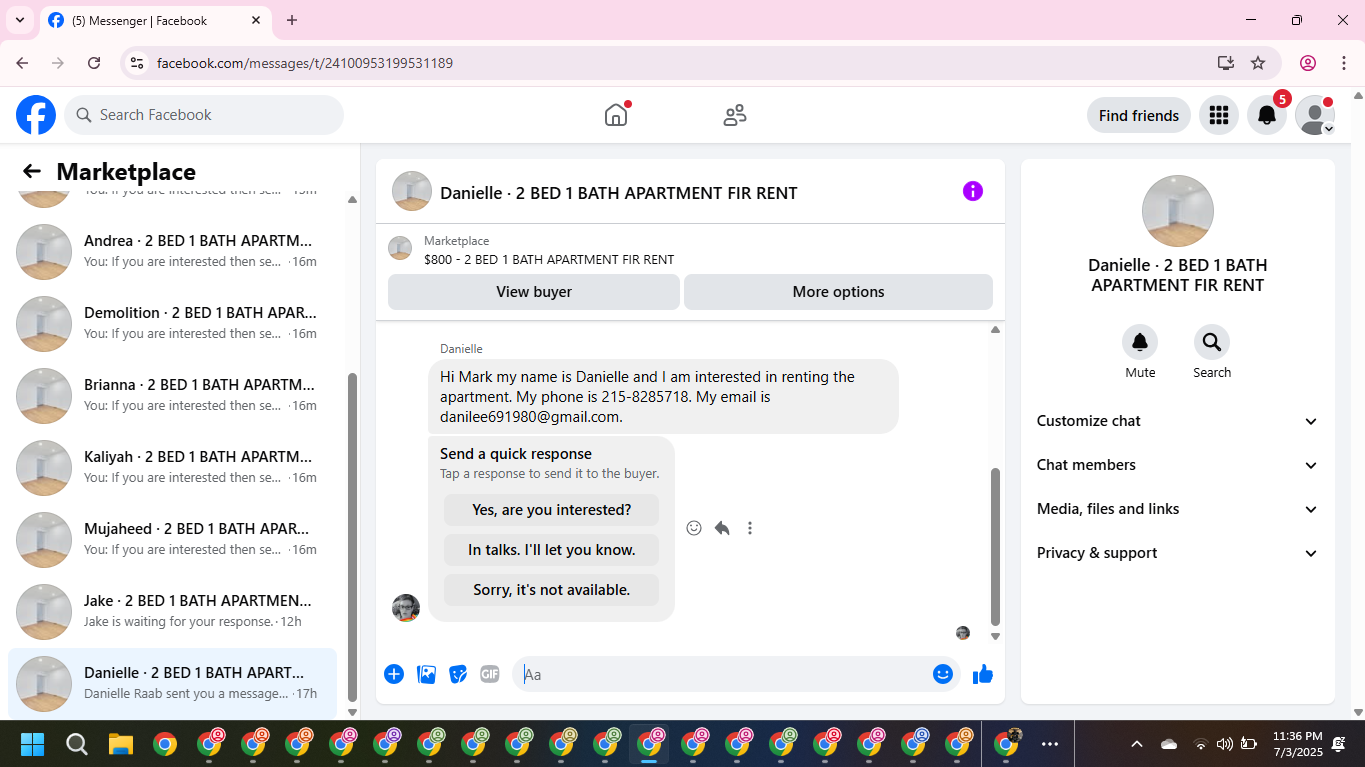Open Windows taskbar search
Viewport: 1365px width, 767px height.
pos(77,744)
